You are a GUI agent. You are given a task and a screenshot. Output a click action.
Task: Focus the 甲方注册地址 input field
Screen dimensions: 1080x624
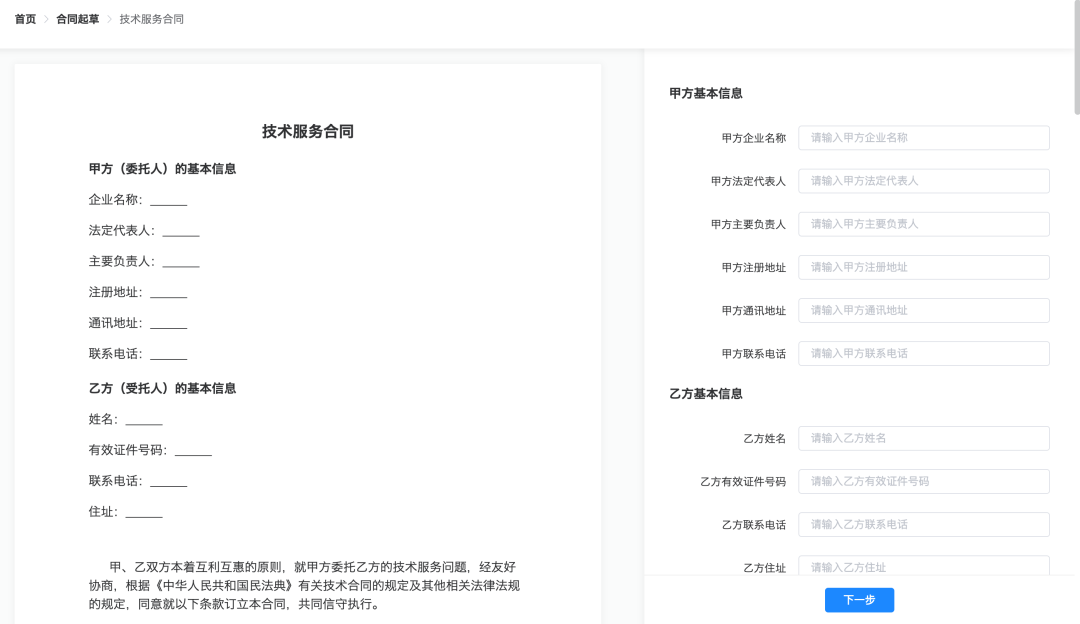click(924, 267)
